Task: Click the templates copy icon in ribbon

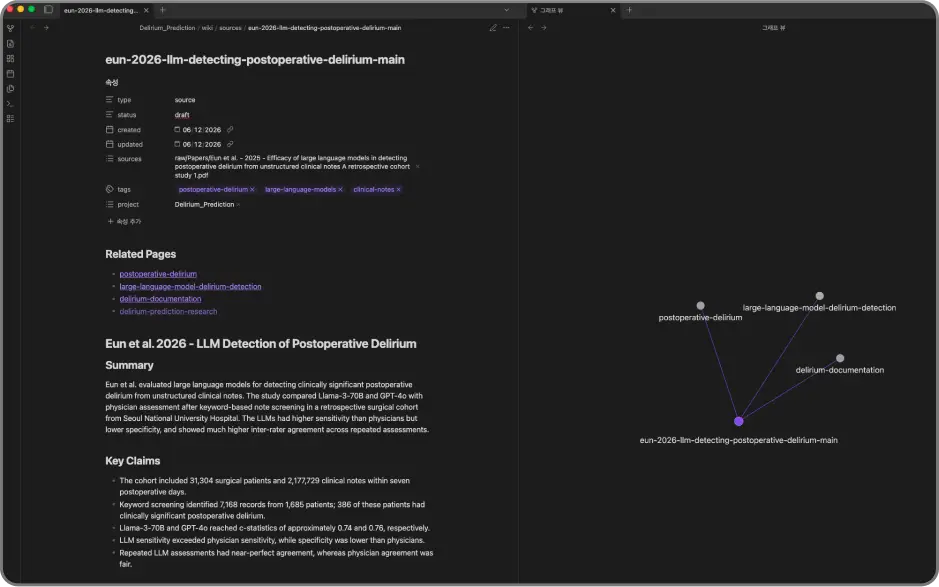Action: [x=10, y=89]
